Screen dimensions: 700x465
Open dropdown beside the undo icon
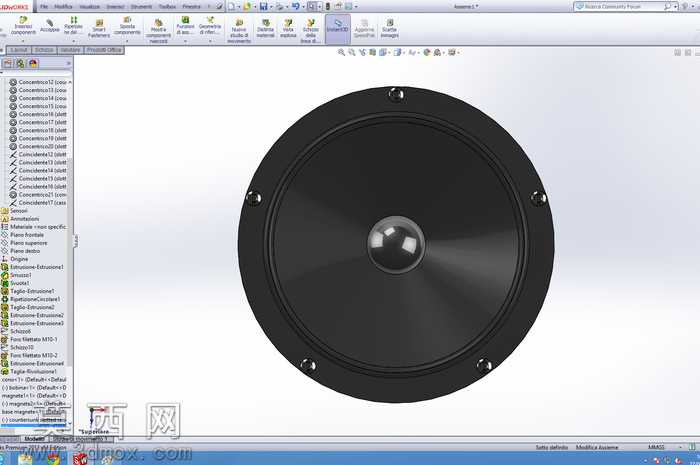point(303,7)
